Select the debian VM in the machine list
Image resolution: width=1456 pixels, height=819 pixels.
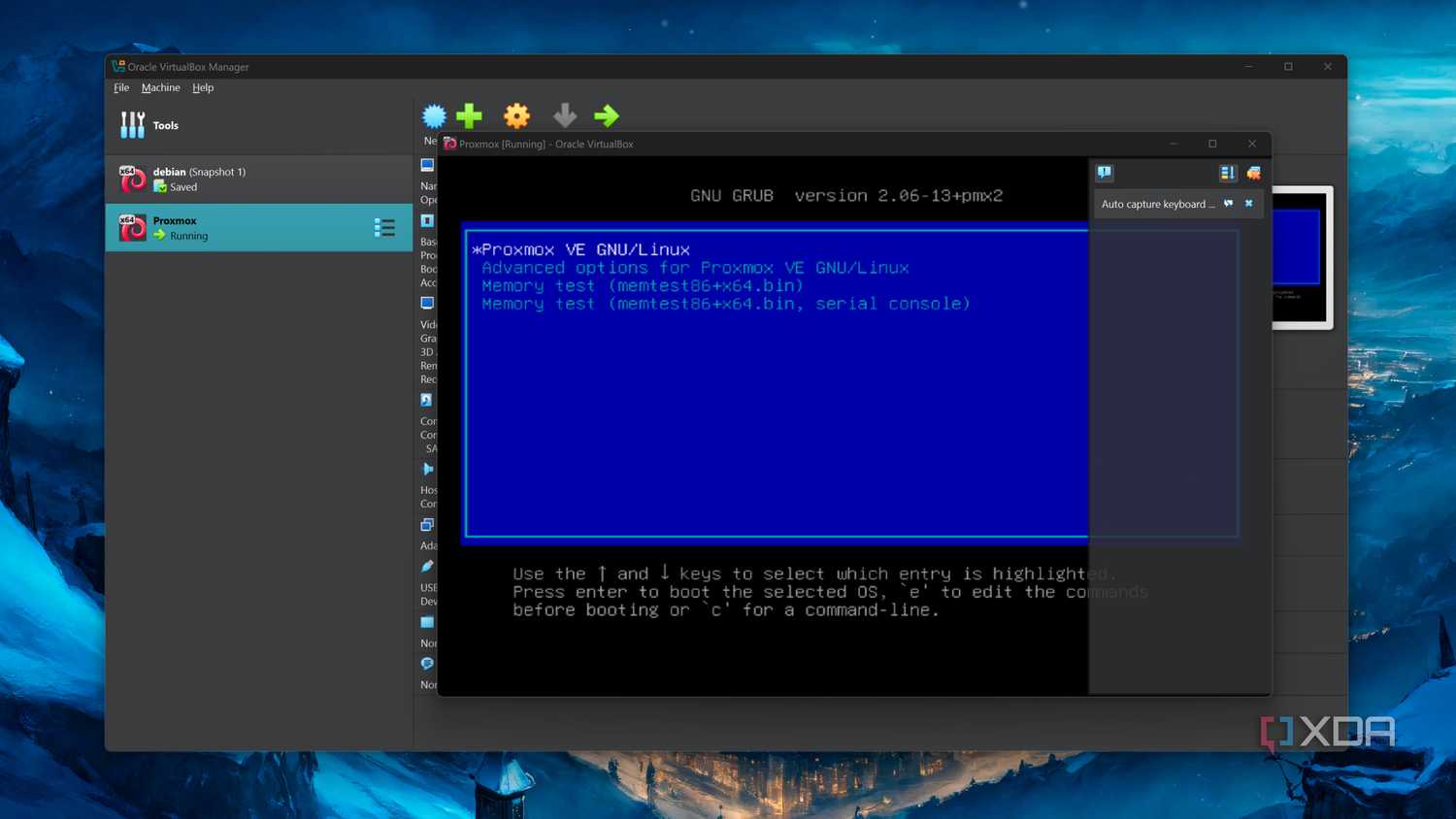click(x=259, y=179)
